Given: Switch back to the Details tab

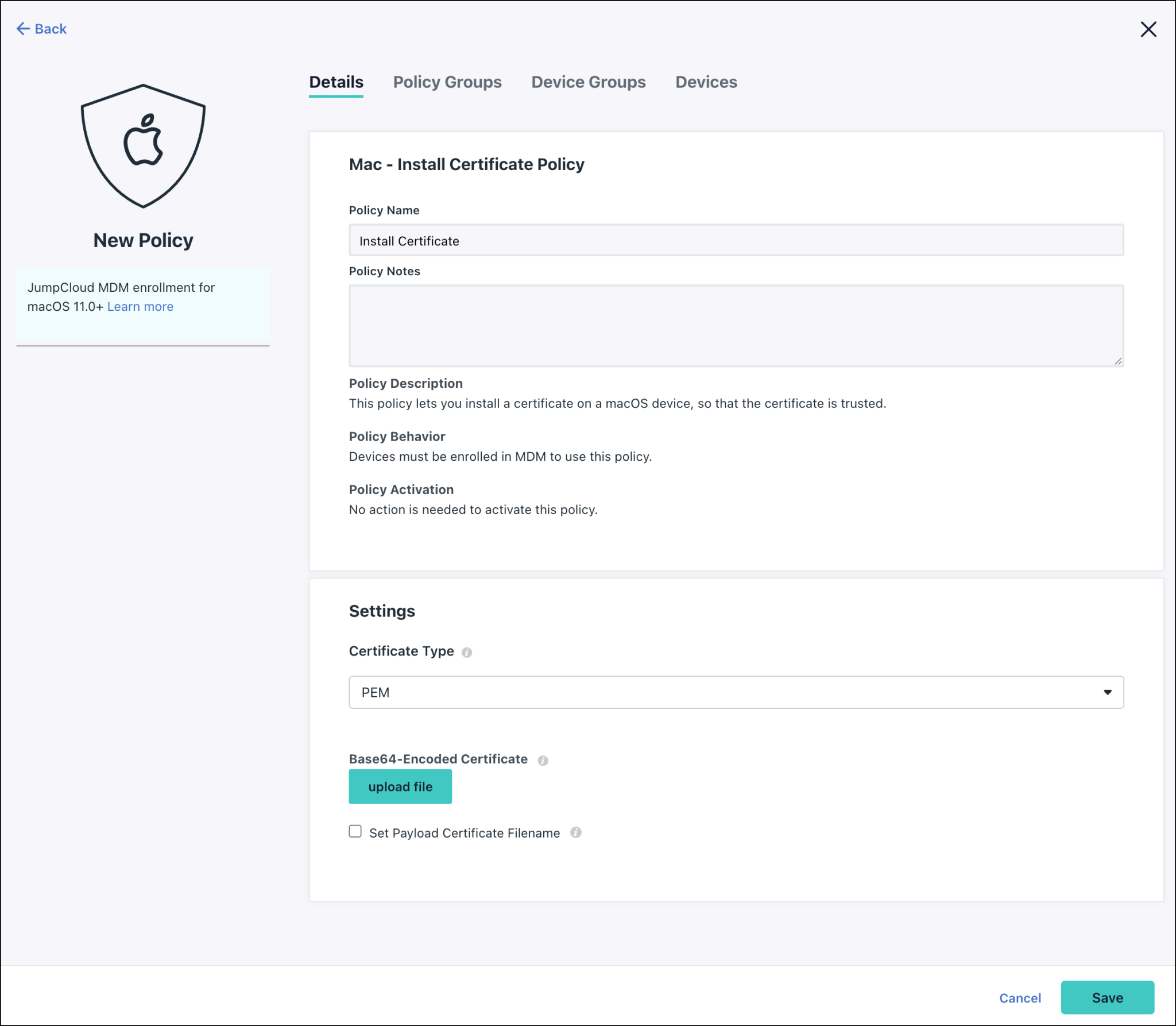Looking at the screenshot, I should click(x=336, y=82).
